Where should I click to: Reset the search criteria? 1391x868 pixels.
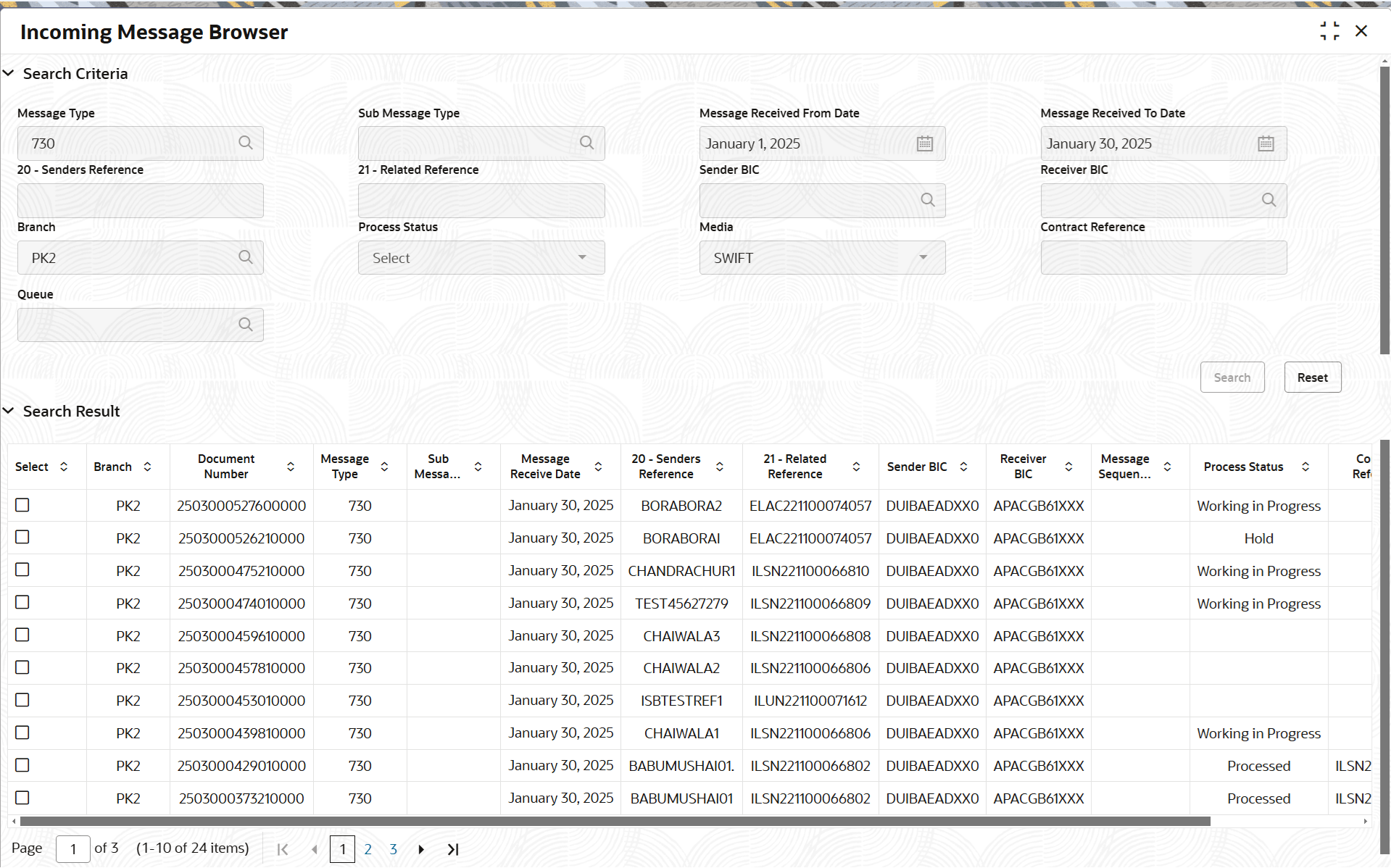[x=1313, y=377]
